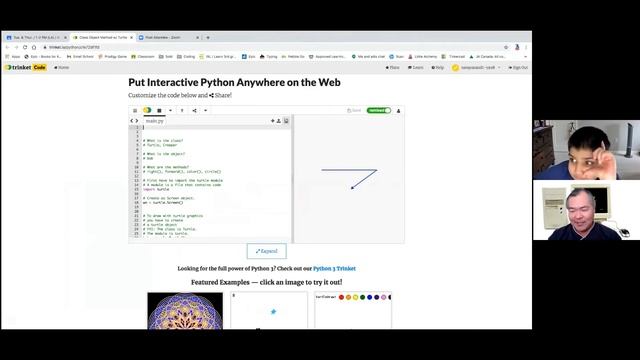Open the image library icon in file bar
Screen dimensions: 640x360
[286, 121]
